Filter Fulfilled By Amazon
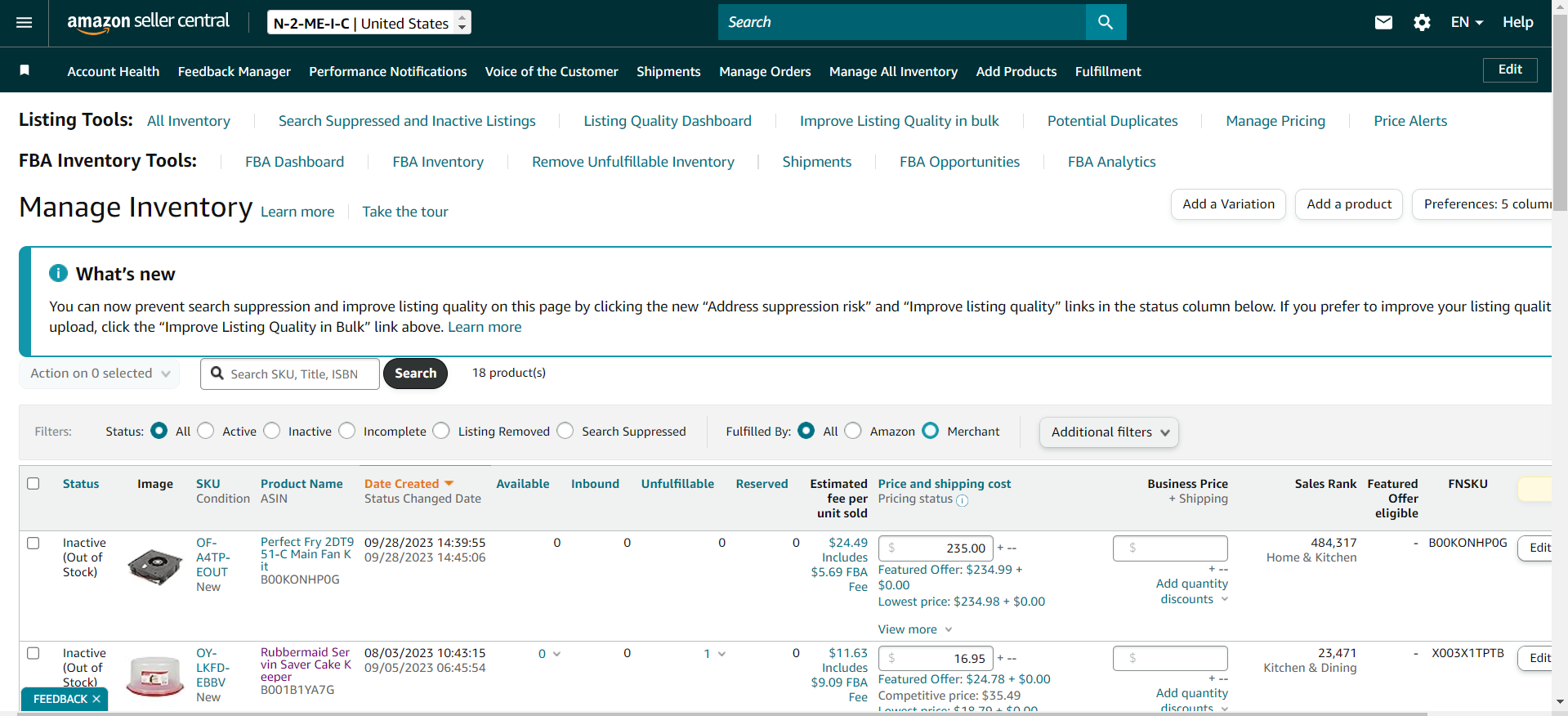Viewport: 1568px width, 716px height. [853, 431]
